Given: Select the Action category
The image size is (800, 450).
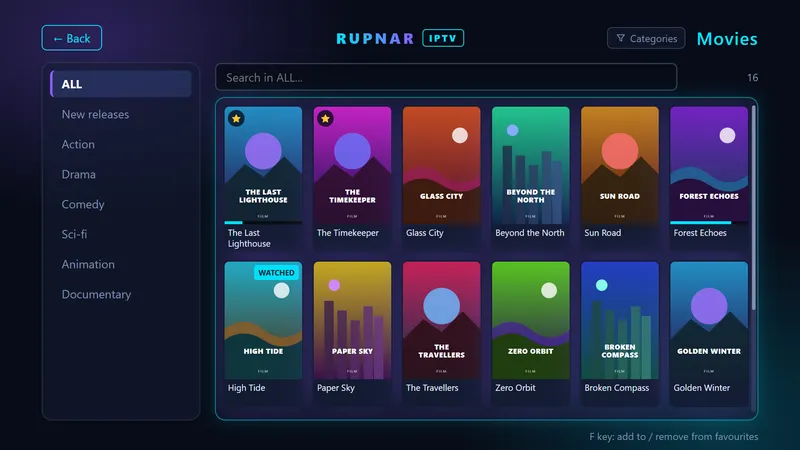Looking at the screenshot, I should point(121,144).
